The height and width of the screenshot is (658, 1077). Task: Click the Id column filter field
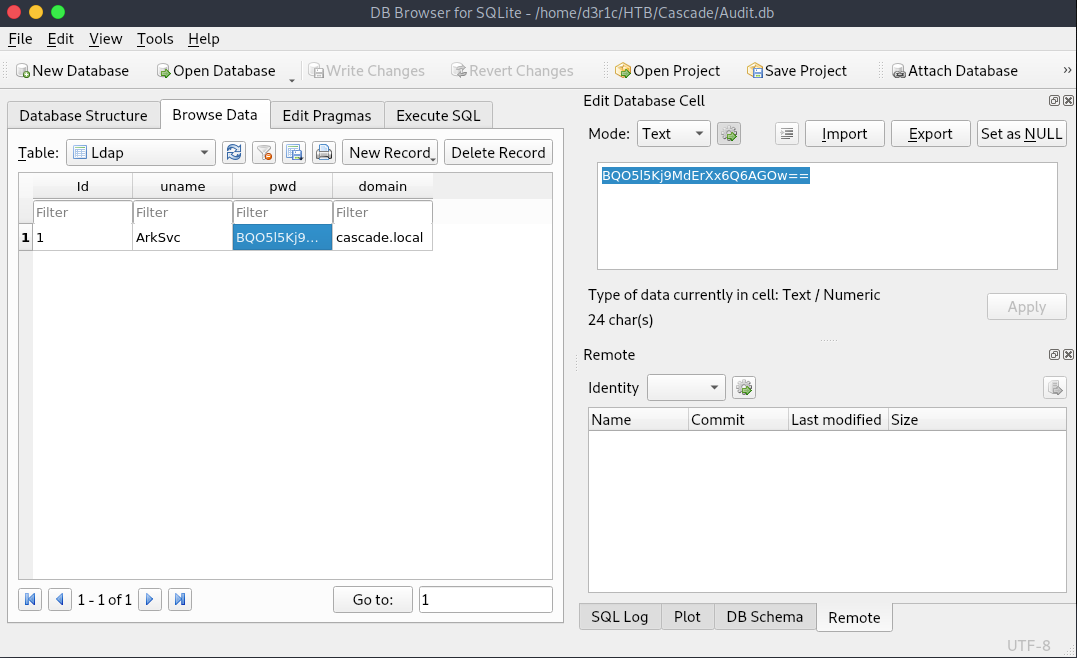click(82, 212)
